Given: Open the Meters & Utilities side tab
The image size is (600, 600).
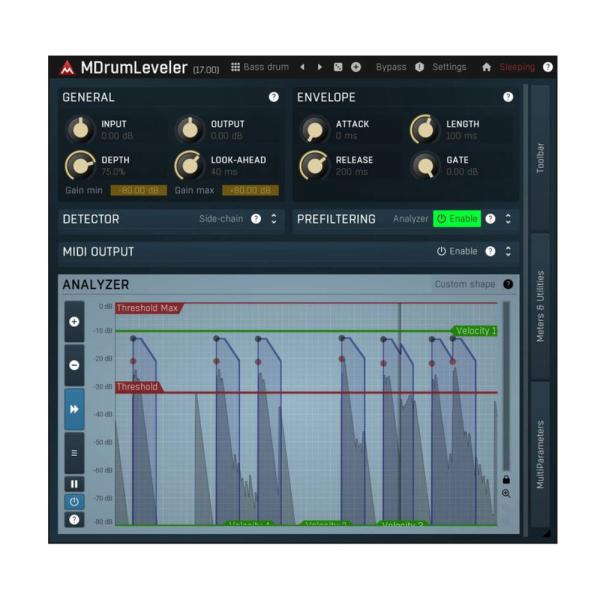Looking at the screenshot, I should tap(540, 307).
